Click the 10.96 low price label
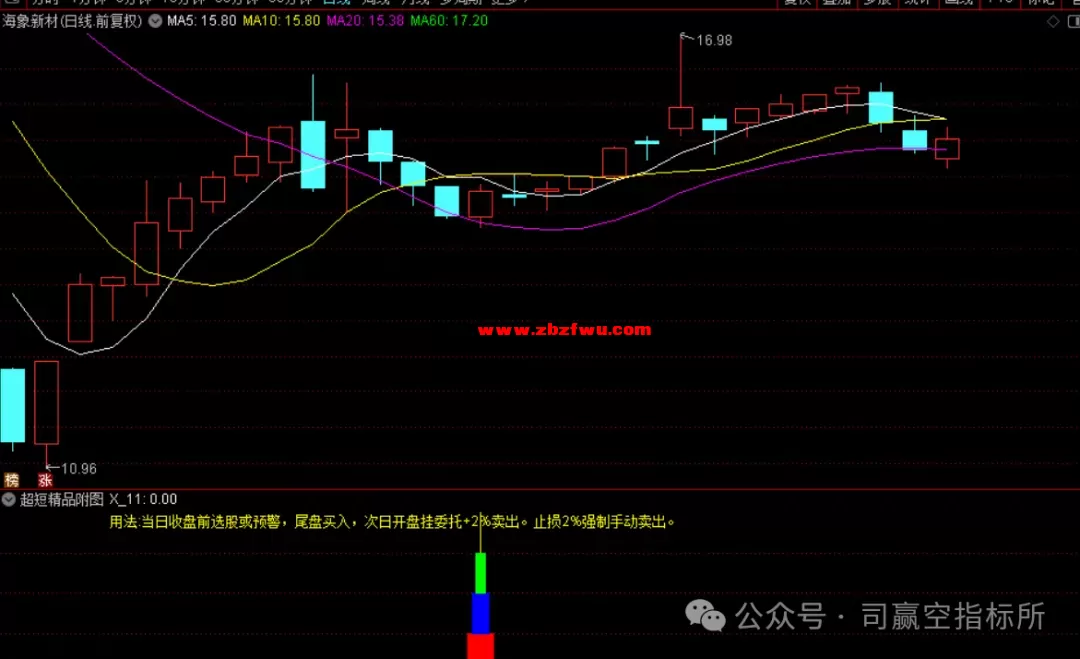This screenshot has height=659, width=1080. tap(79, 469)
